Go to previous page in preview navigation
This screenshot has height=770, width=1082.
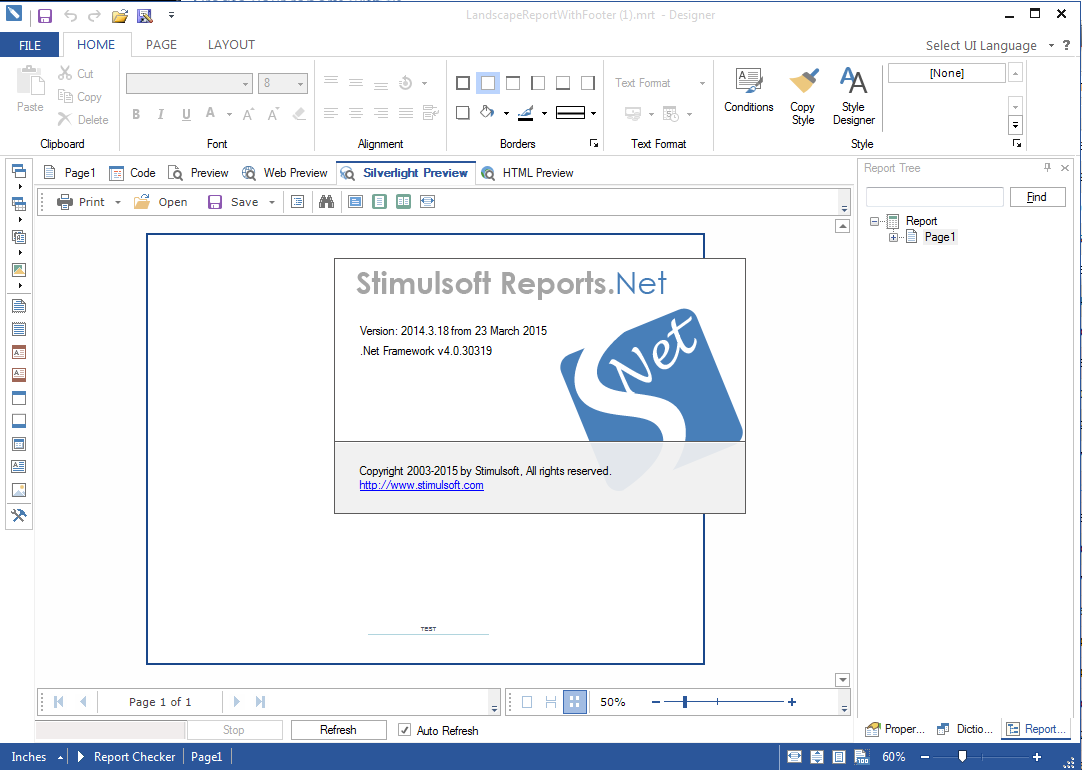(x=83, y=702)
